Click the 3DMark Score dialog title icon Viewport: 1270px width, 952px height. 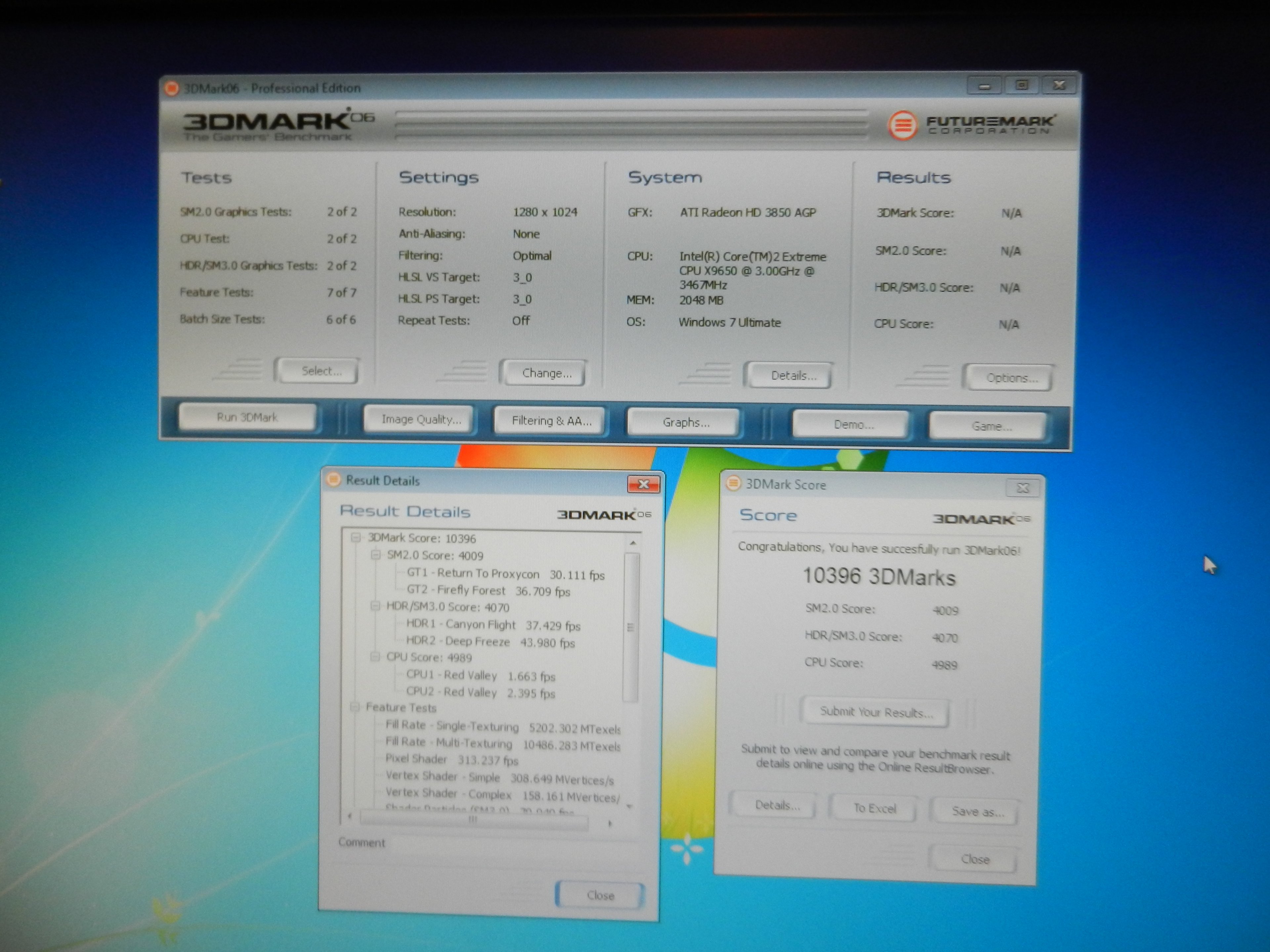point(733,483)
